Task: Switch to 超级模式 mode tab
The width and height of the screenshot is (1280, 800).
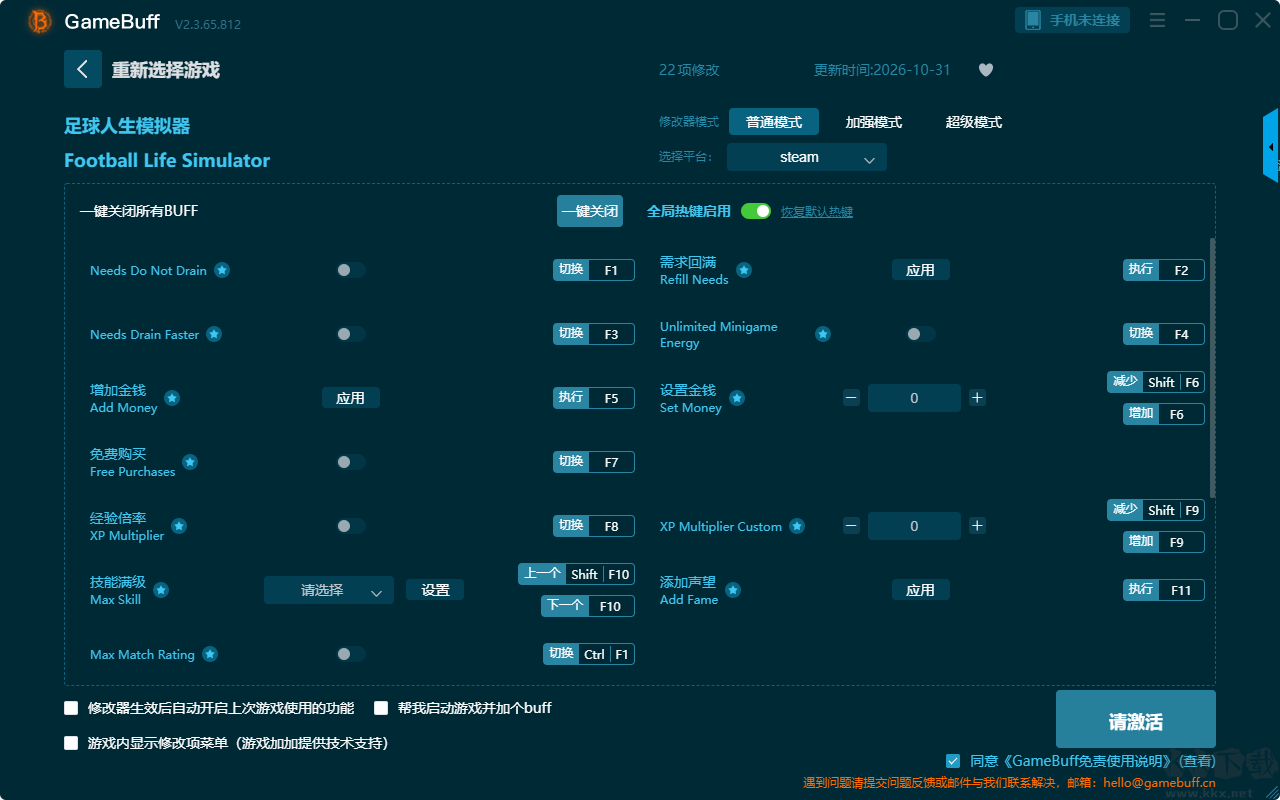Action: 974,122
